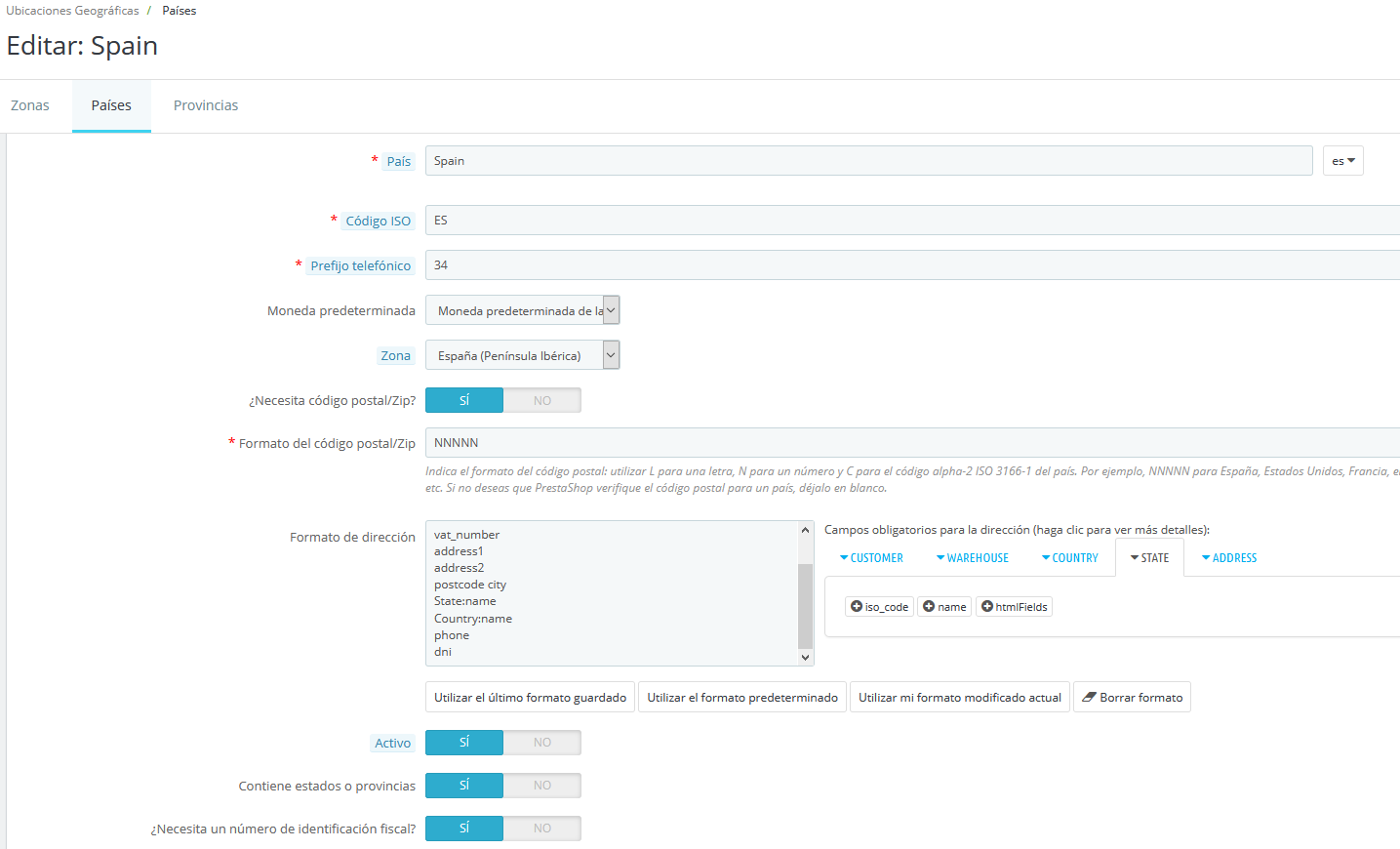Viewport: 1400px width, 849px height.
Task: Open 'Países' breadcrumb link
Action: [180, 11]
